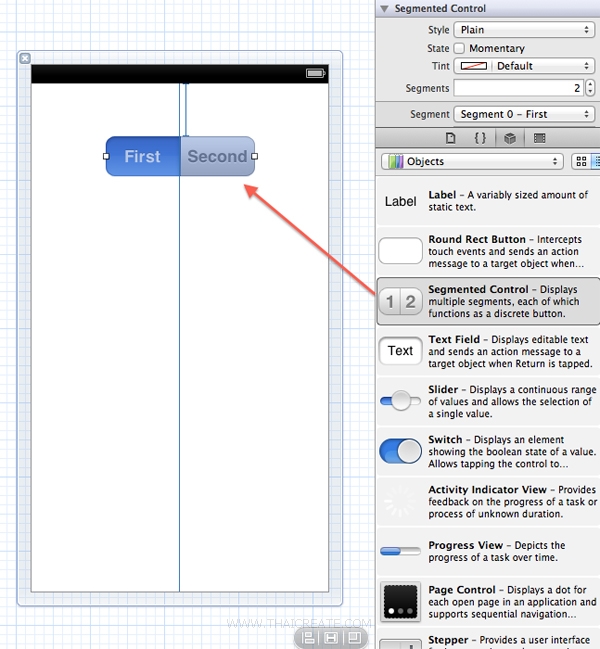Screen dimensions: 600x649
Task: Click the Segments count stepper arrows
Action: (590, 88)
